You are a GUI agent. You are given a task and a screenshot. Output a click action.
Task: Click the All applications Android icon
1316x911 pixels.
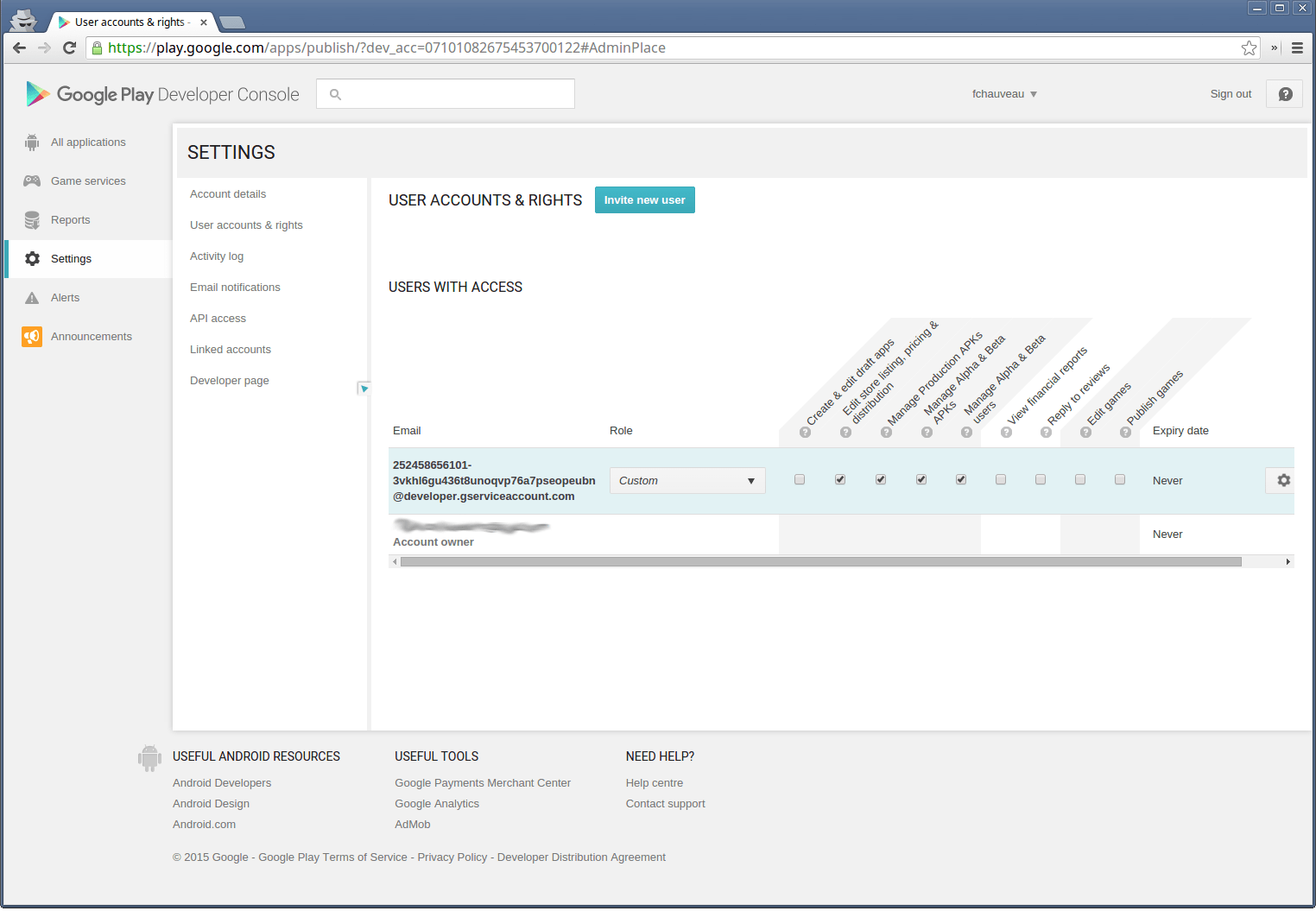click(32, 142)
